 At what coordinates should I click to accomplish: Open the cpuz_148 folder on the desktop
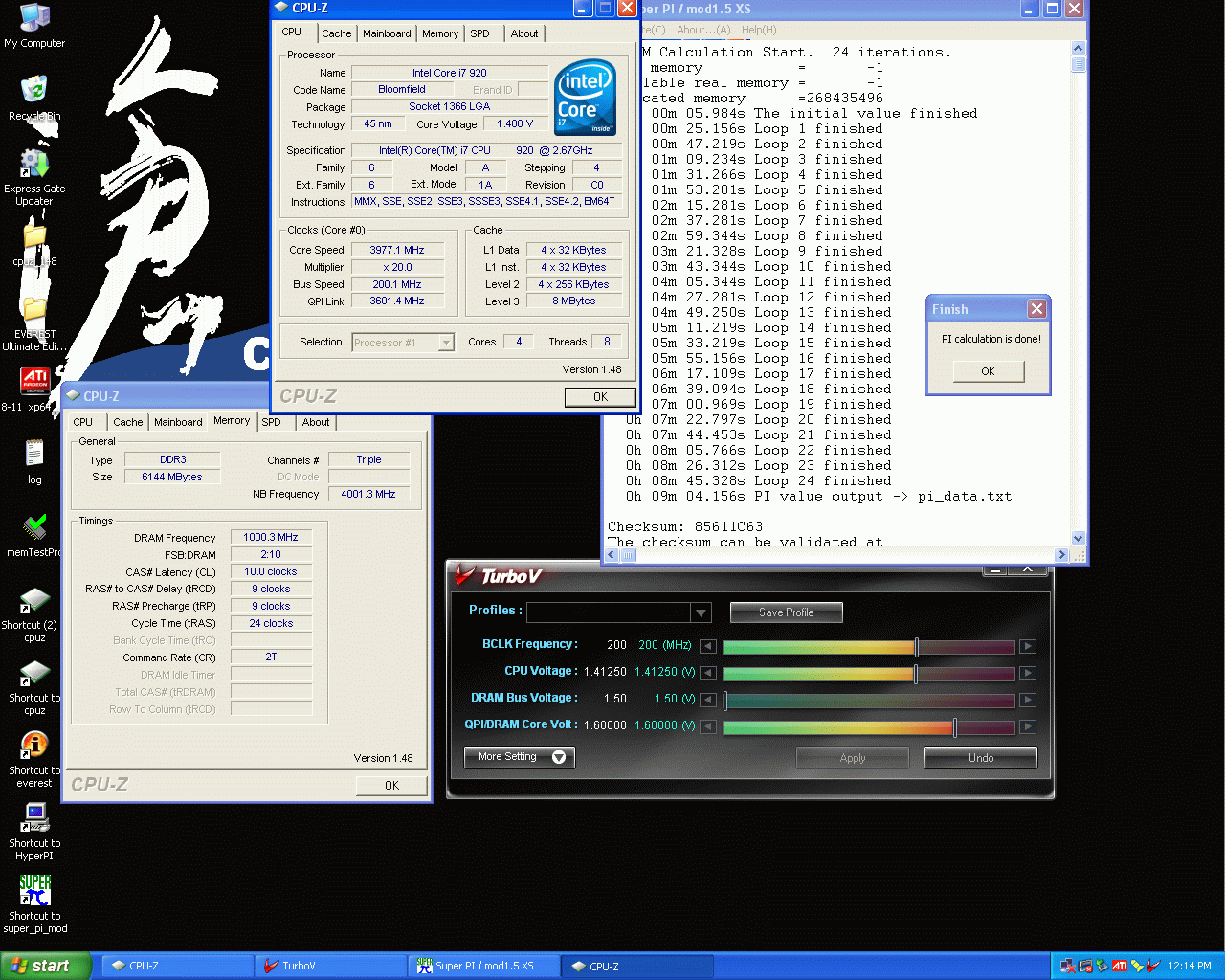[34, 245]
